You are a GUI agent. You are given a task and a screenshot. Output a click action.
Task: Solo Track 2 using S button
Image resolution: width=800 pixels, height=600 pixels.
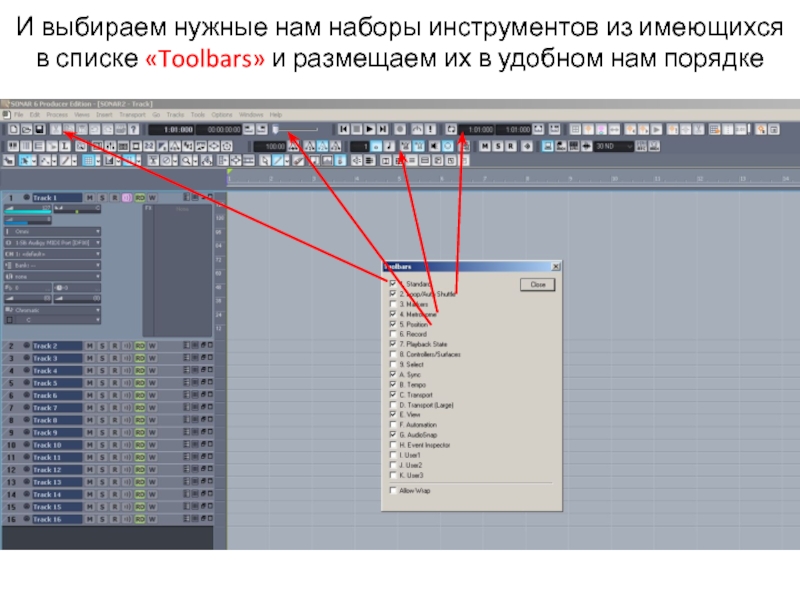click(102, 346)
